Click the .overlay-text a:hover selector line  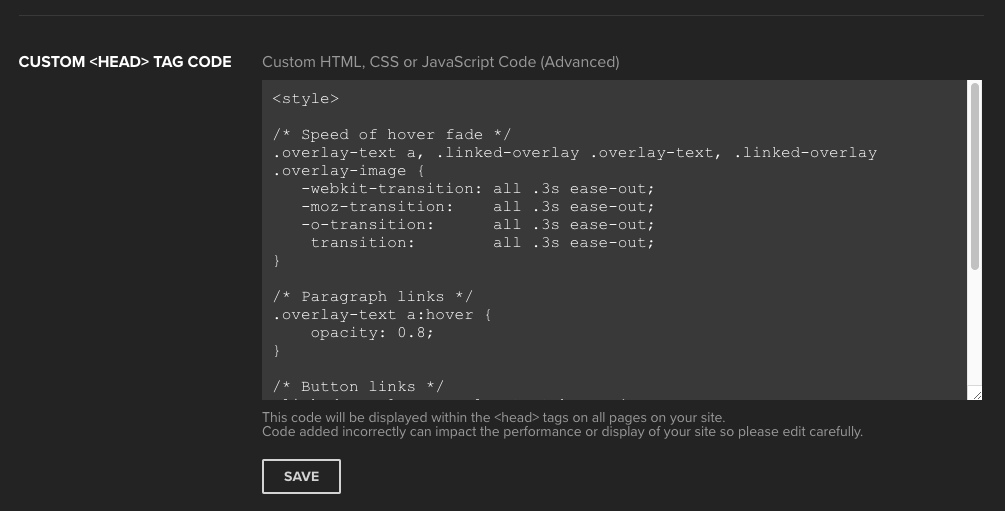pos(382,315)
